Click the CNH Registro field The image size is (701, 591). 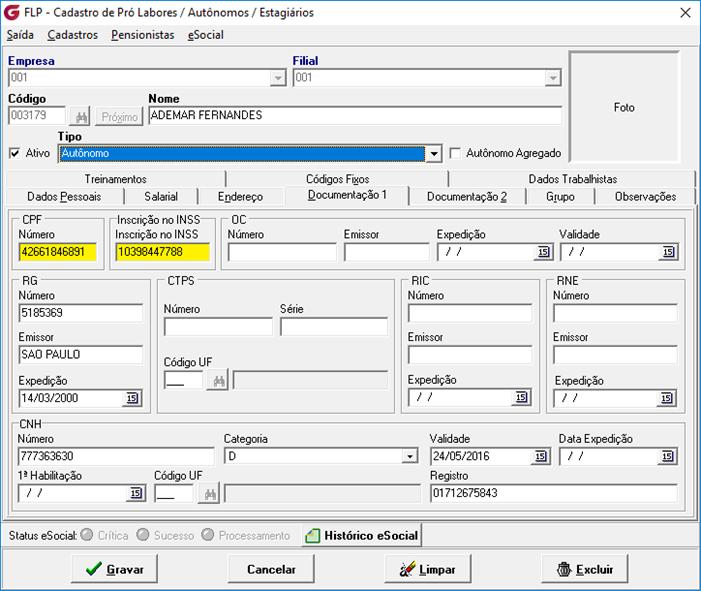tap(553, 493)
